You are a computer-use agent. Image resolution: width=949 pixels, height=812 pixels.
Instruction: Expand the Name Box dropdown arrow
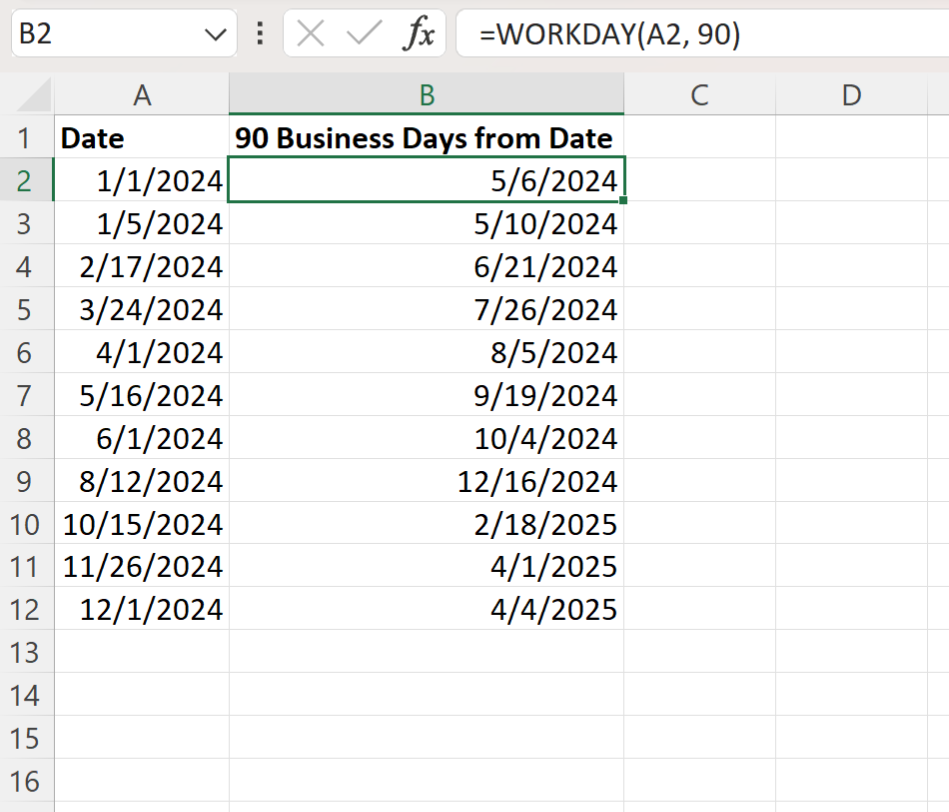pos(215,35)
